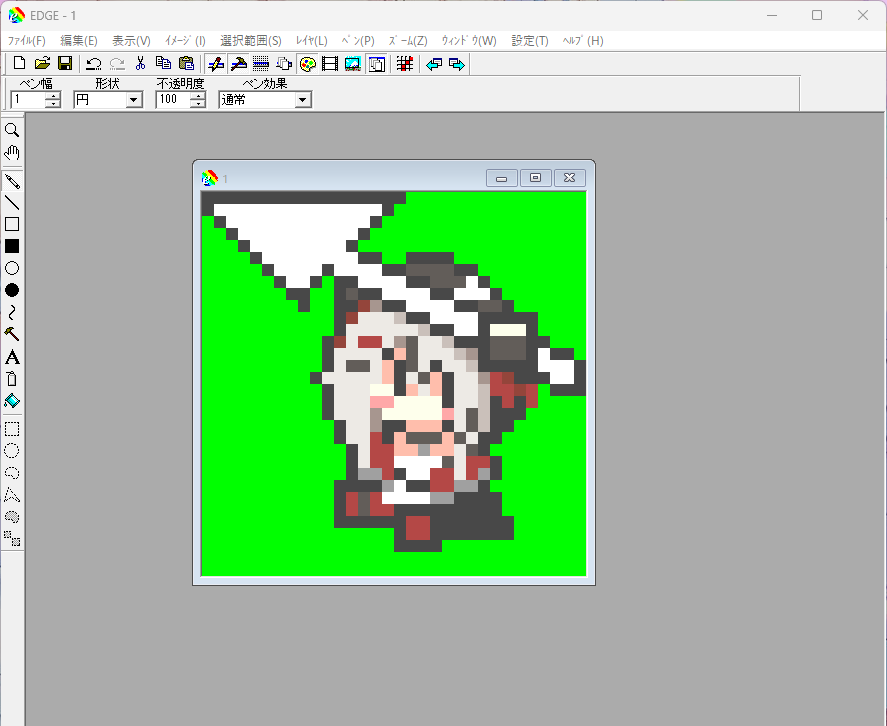Select the outlined rectangle tool
The width and height of the screenshot is (887, 726).
pyautogui.click(x=12, y=224)
